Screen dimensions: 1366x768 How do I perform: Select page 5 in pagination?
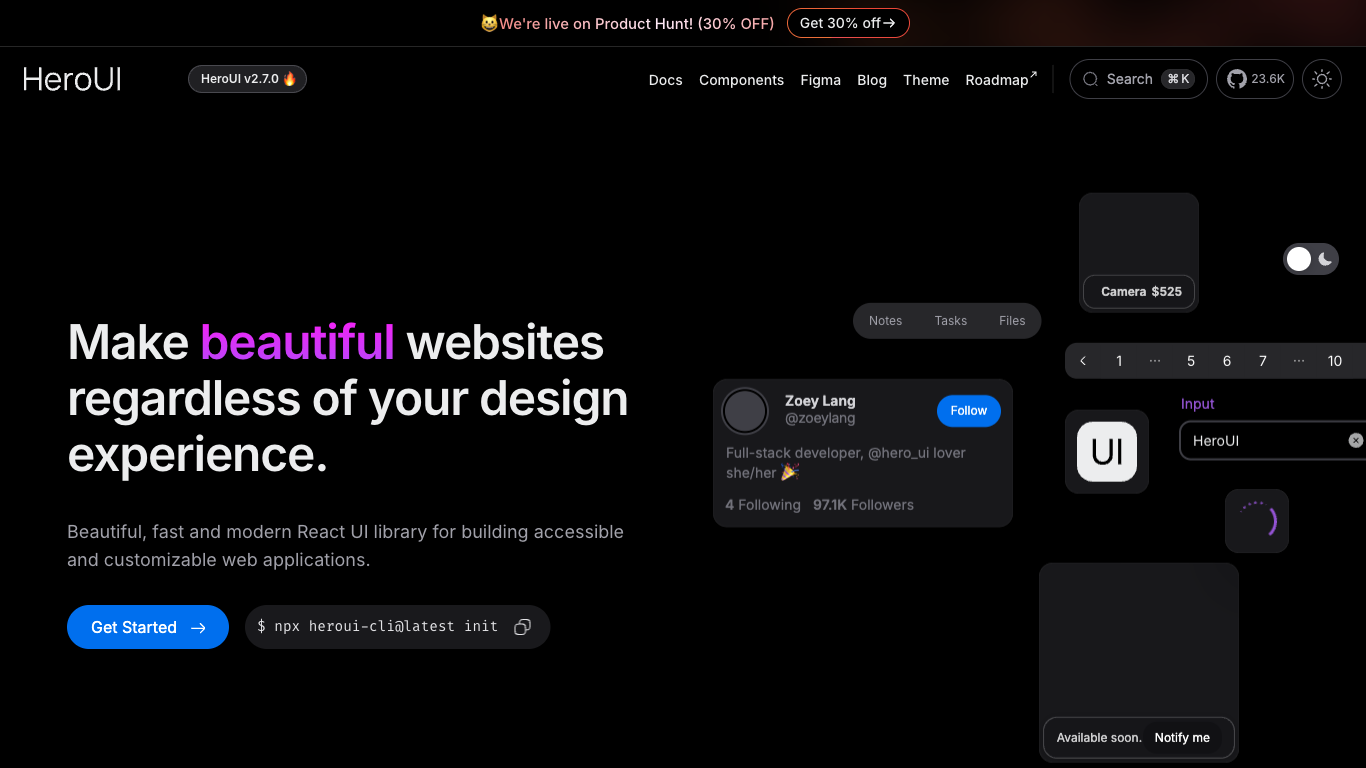click(1191, 361)
